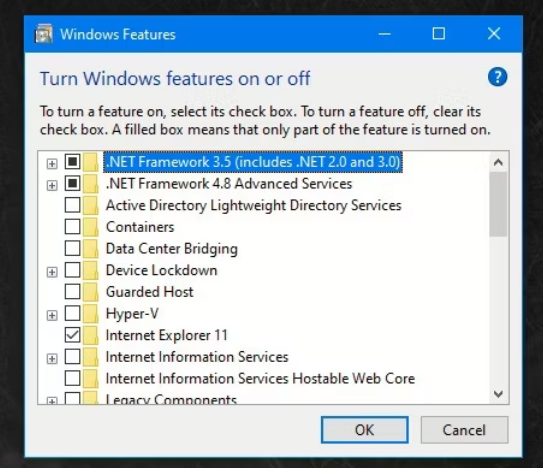543x468 pixels.
Task: Select the 'Containers' label
Action: [x=140, y=227]
